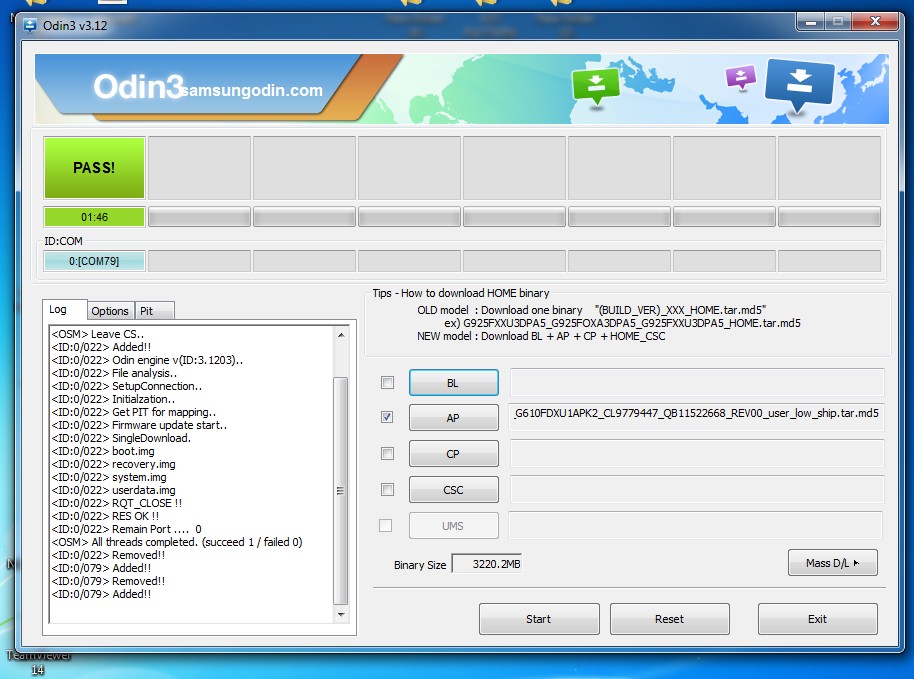
Task: Click log line 'system.img'
Action: 109,477
